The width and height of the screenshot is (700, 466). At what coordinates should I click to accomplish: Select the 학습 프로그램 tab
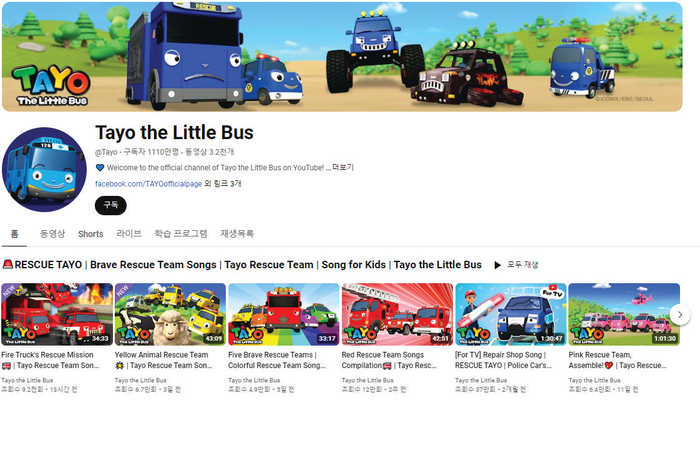[x=181, y=233]
